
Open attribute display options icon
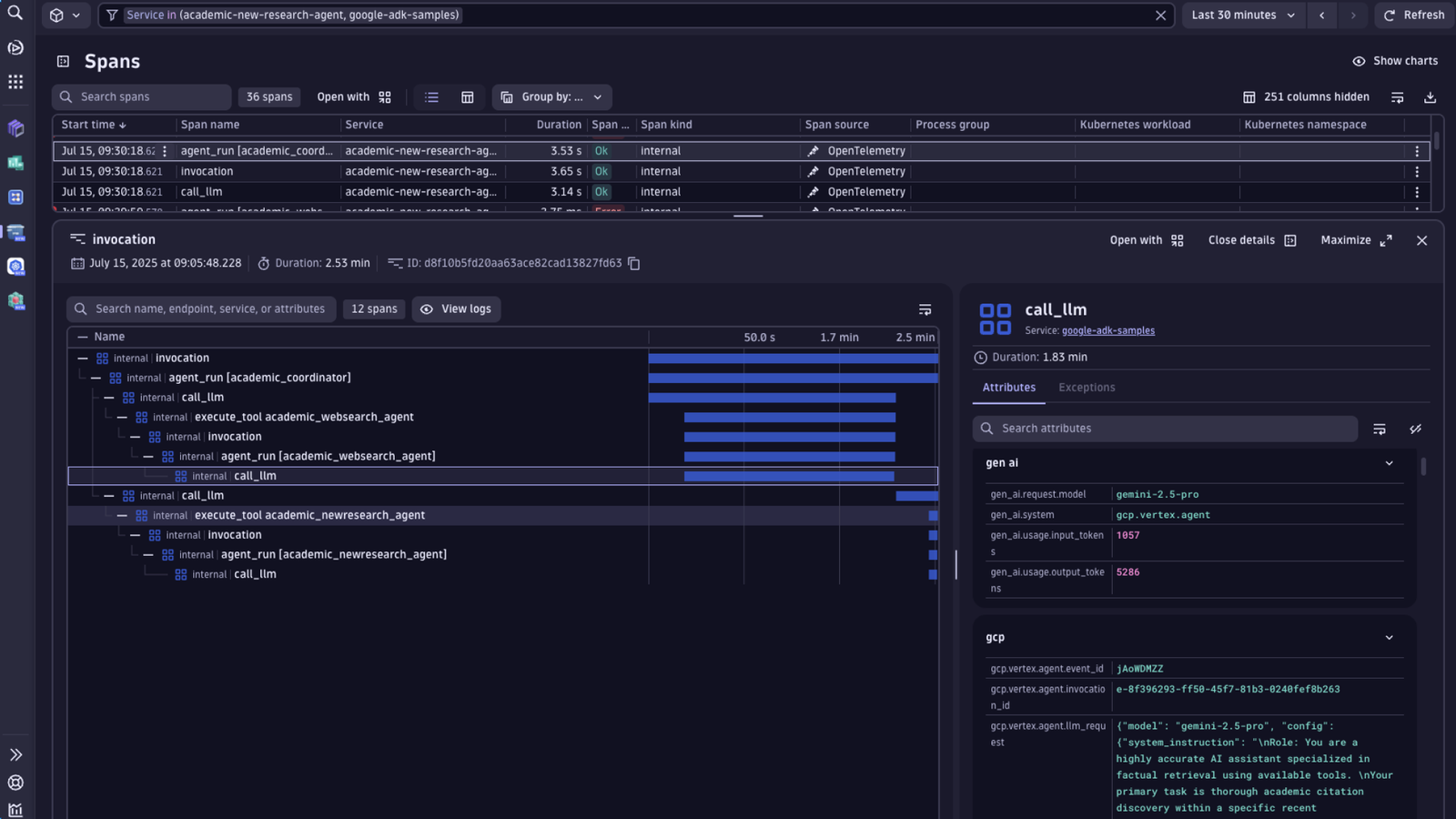[1380, 429]
